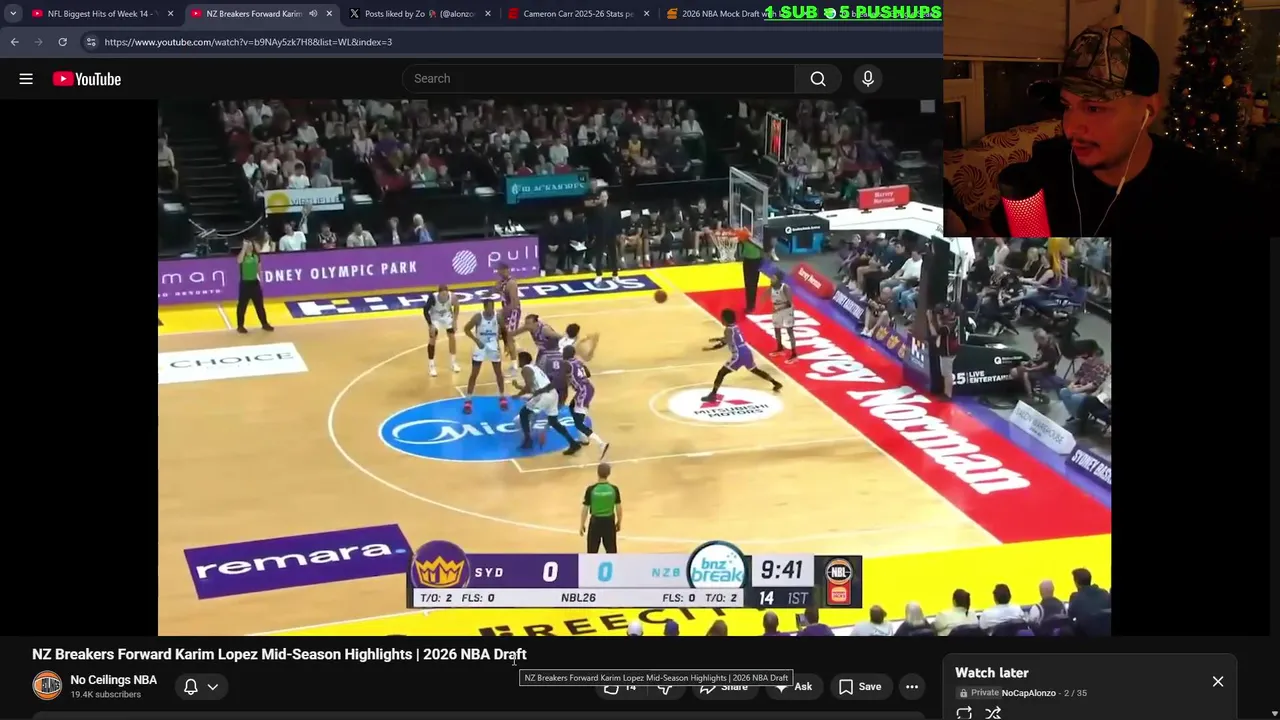Like the video with thumbs up
Image resolution: width=1280 pixels, height=720 pixels.
[619, 687]
